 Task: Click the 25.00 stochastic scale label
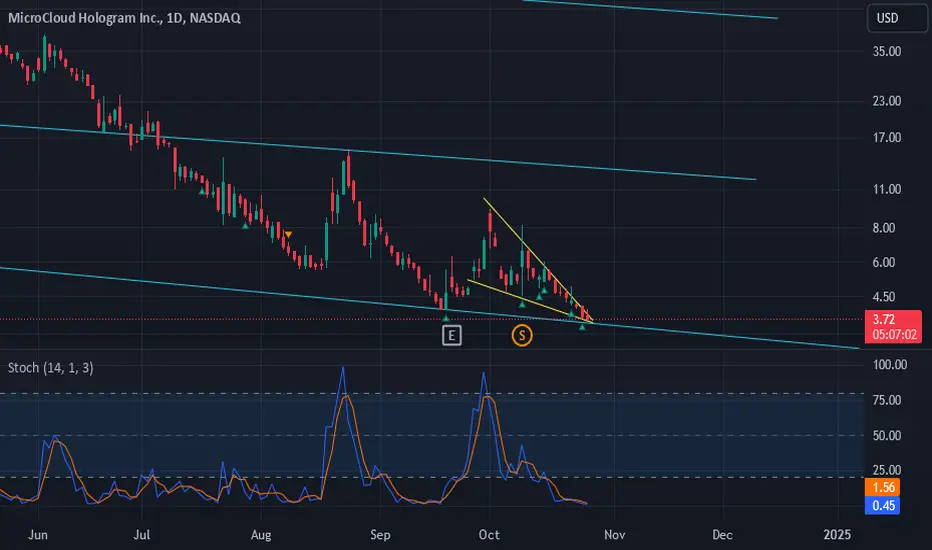tap(887, 470)
